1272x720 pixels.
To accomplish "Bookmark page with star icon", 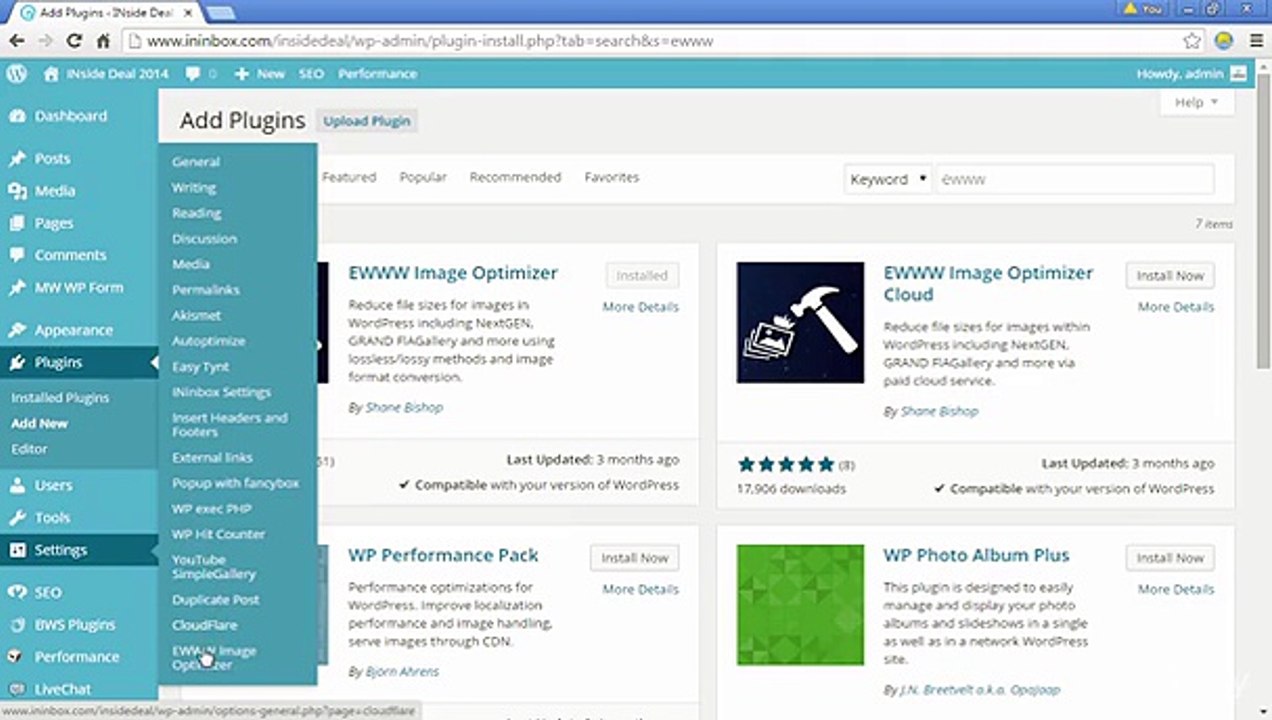I will click(1192, 41).
